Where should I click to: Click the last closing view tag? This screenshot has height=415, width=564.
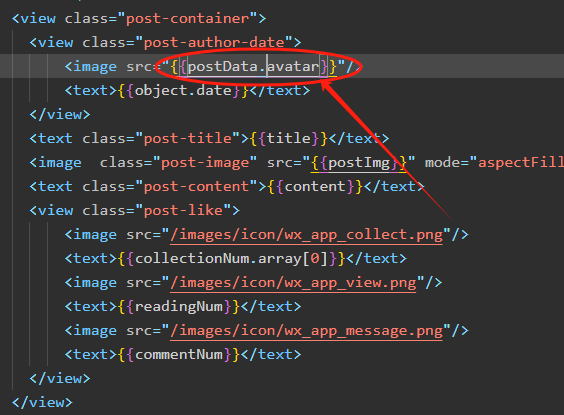coord(42,403)
